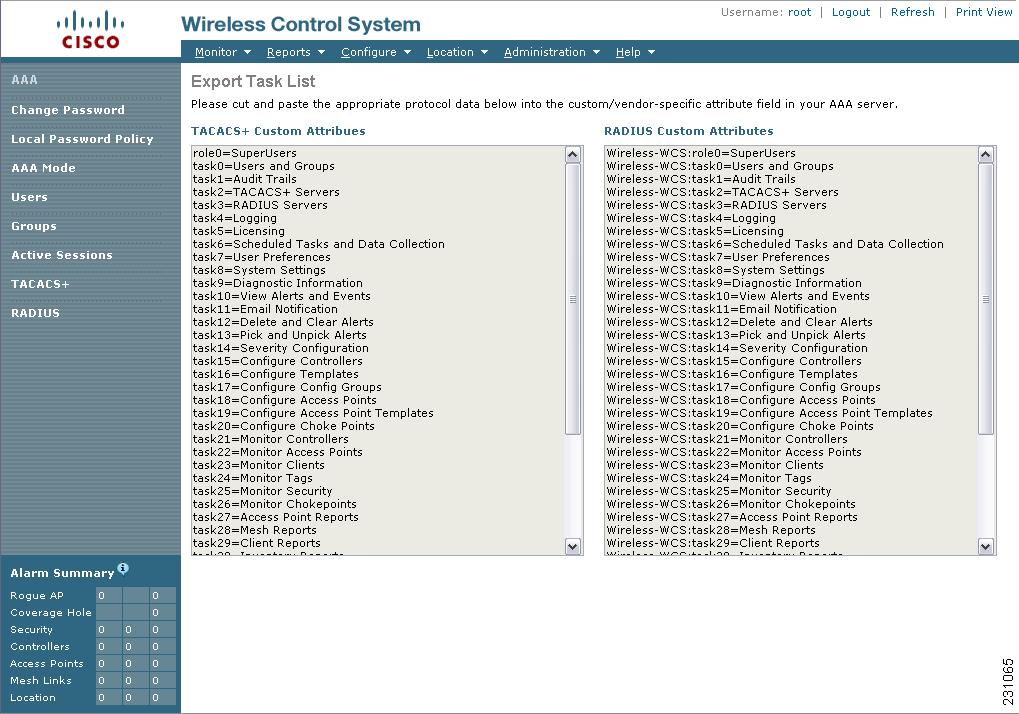Click 'Wireless-WCS:task29=Client Reports' RADIUS line

click(713, 543)
